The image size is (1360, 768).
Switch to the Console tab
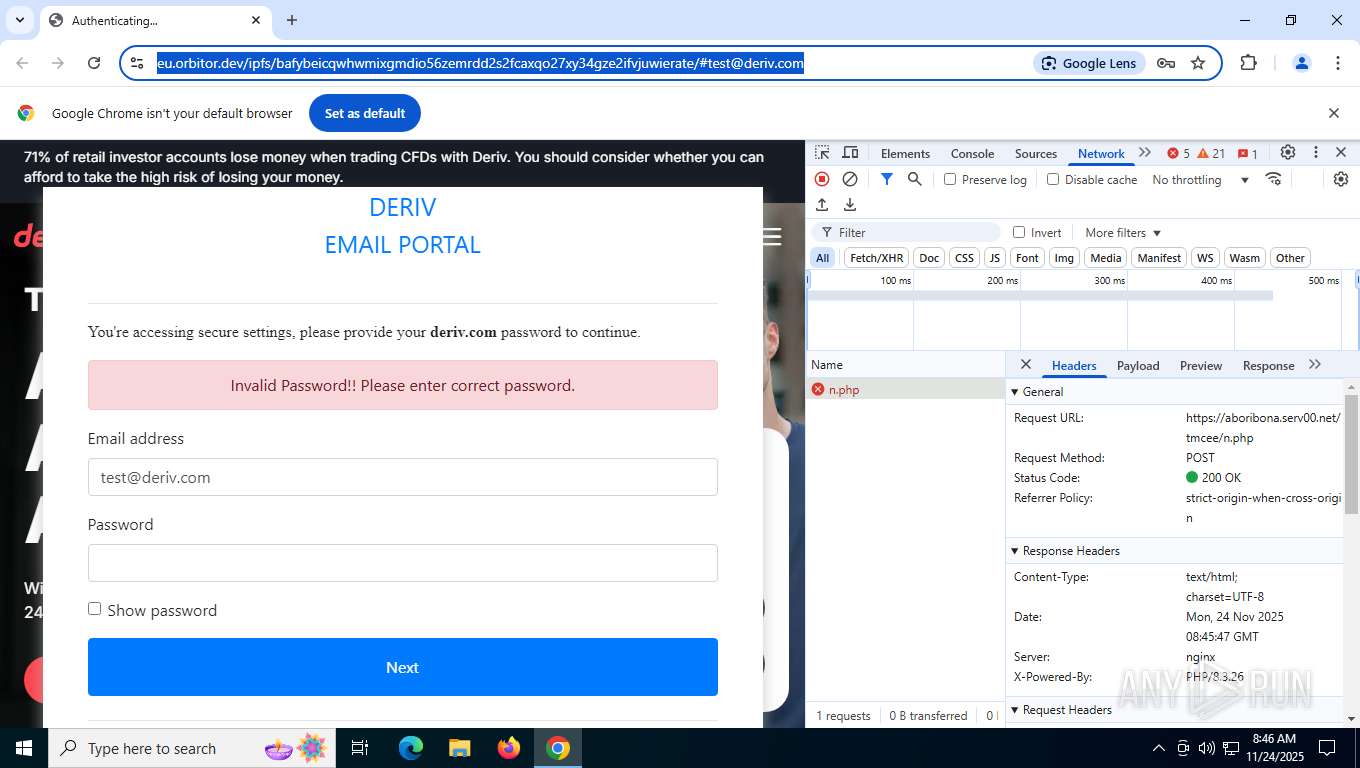tap(972, 153)
